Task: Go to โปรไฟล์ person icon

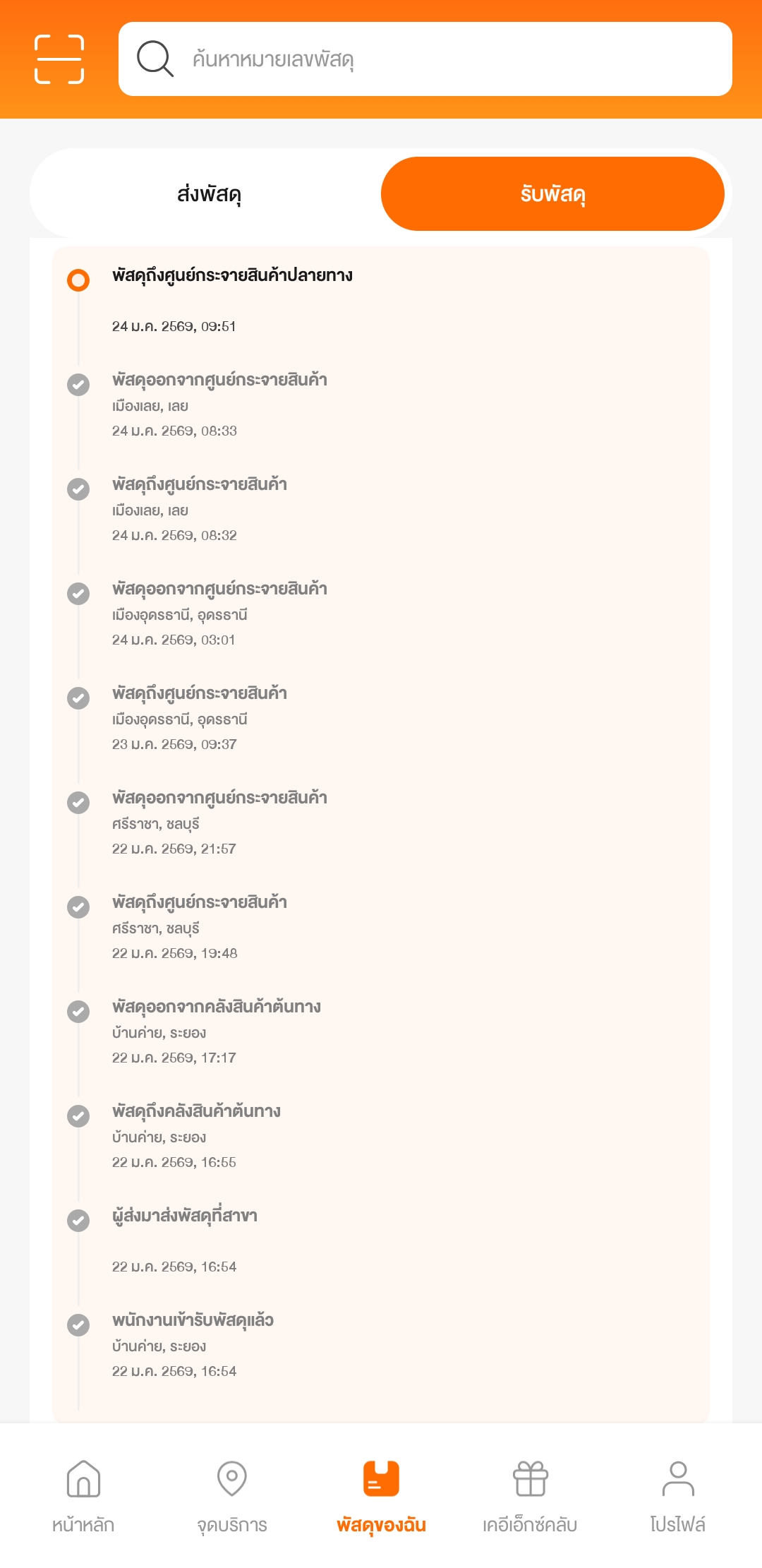Action: pos(678,1479)
